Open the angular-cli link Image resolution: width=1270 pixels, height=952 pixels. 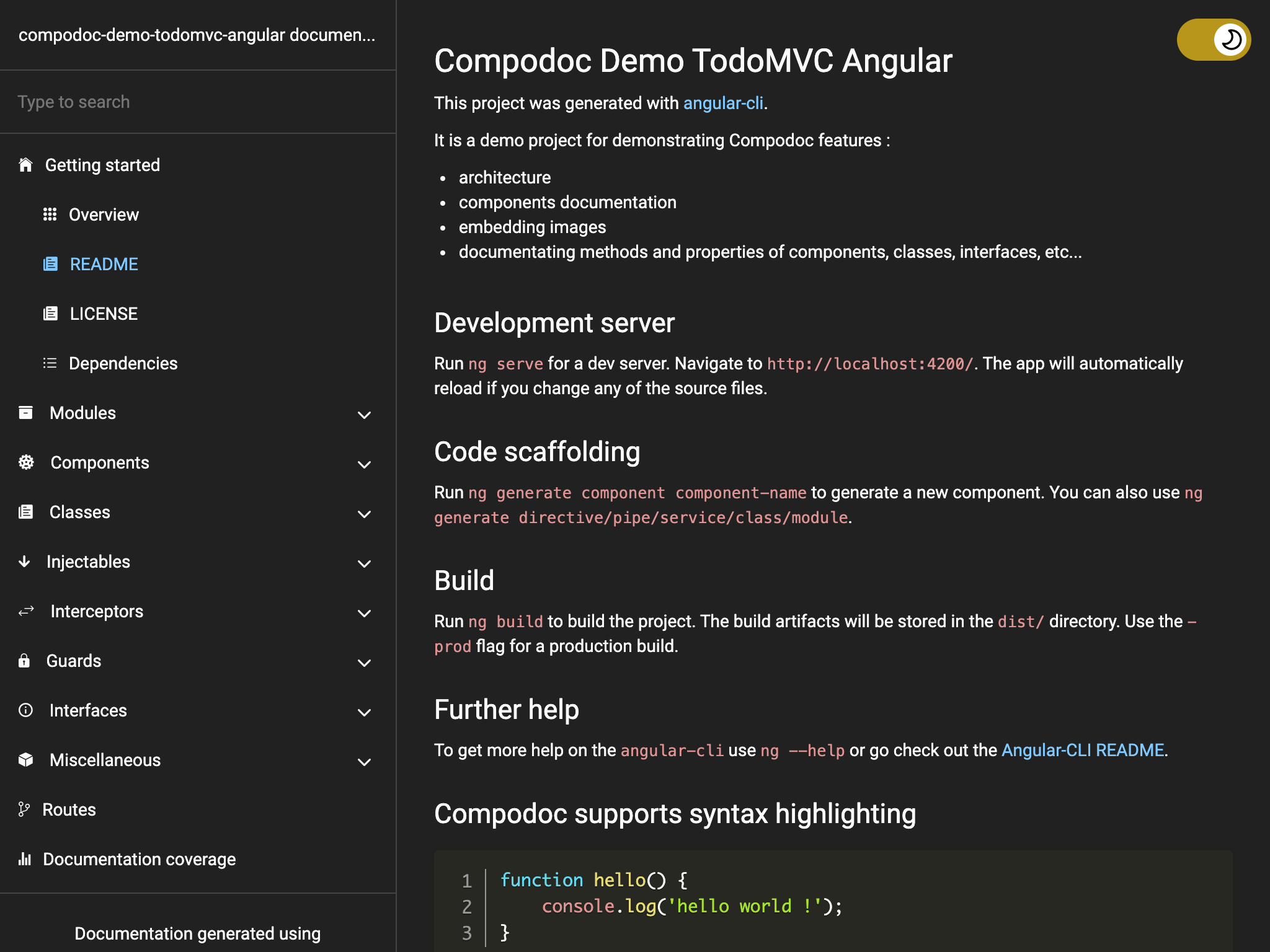point(723,103)
